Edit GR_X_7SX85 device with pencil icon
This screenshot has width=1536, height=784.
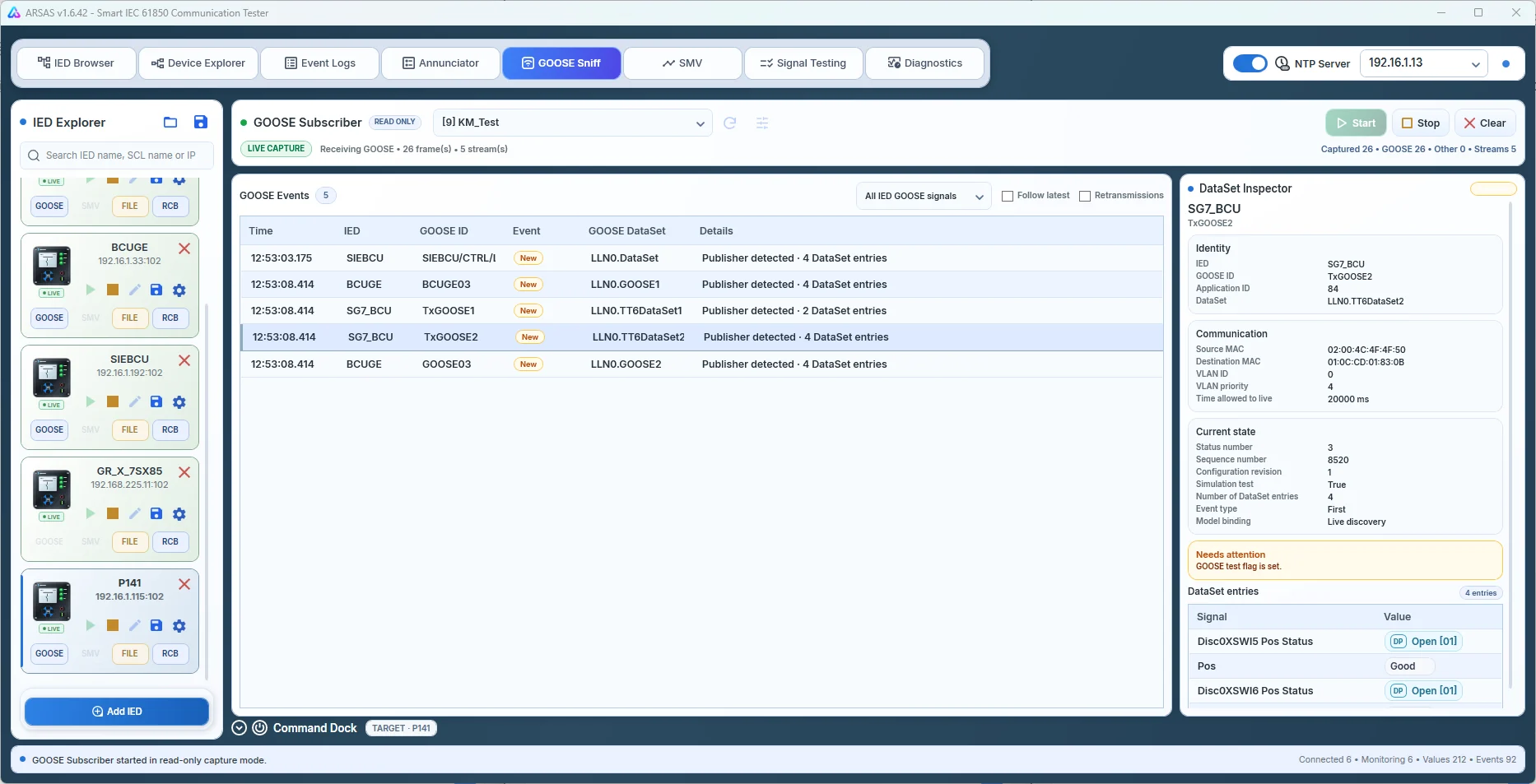(135, 513)
